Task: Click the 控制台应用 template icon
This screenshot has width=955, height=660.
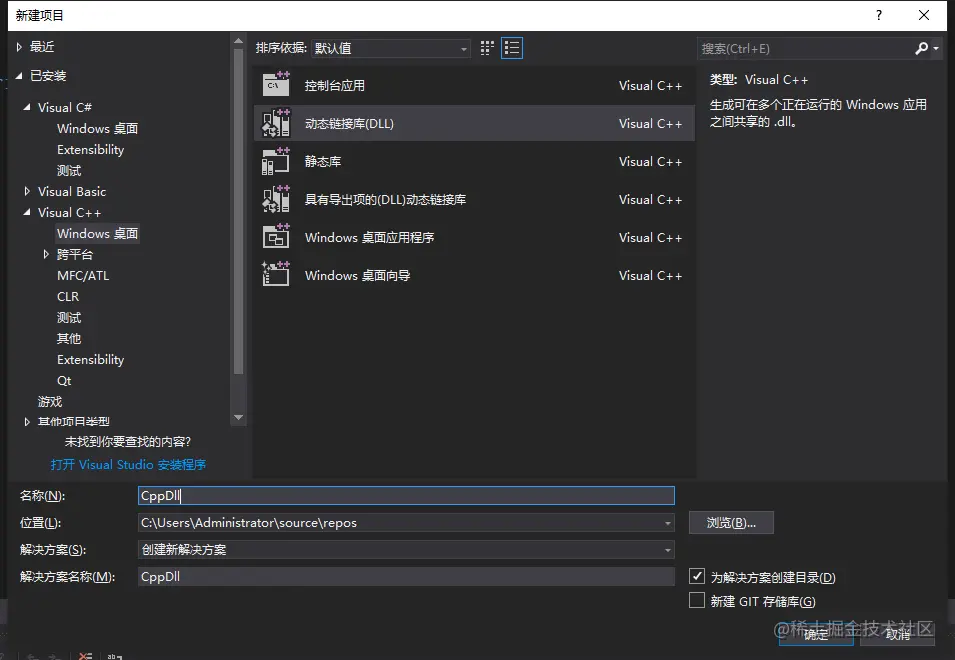Action: click(276, 85)
